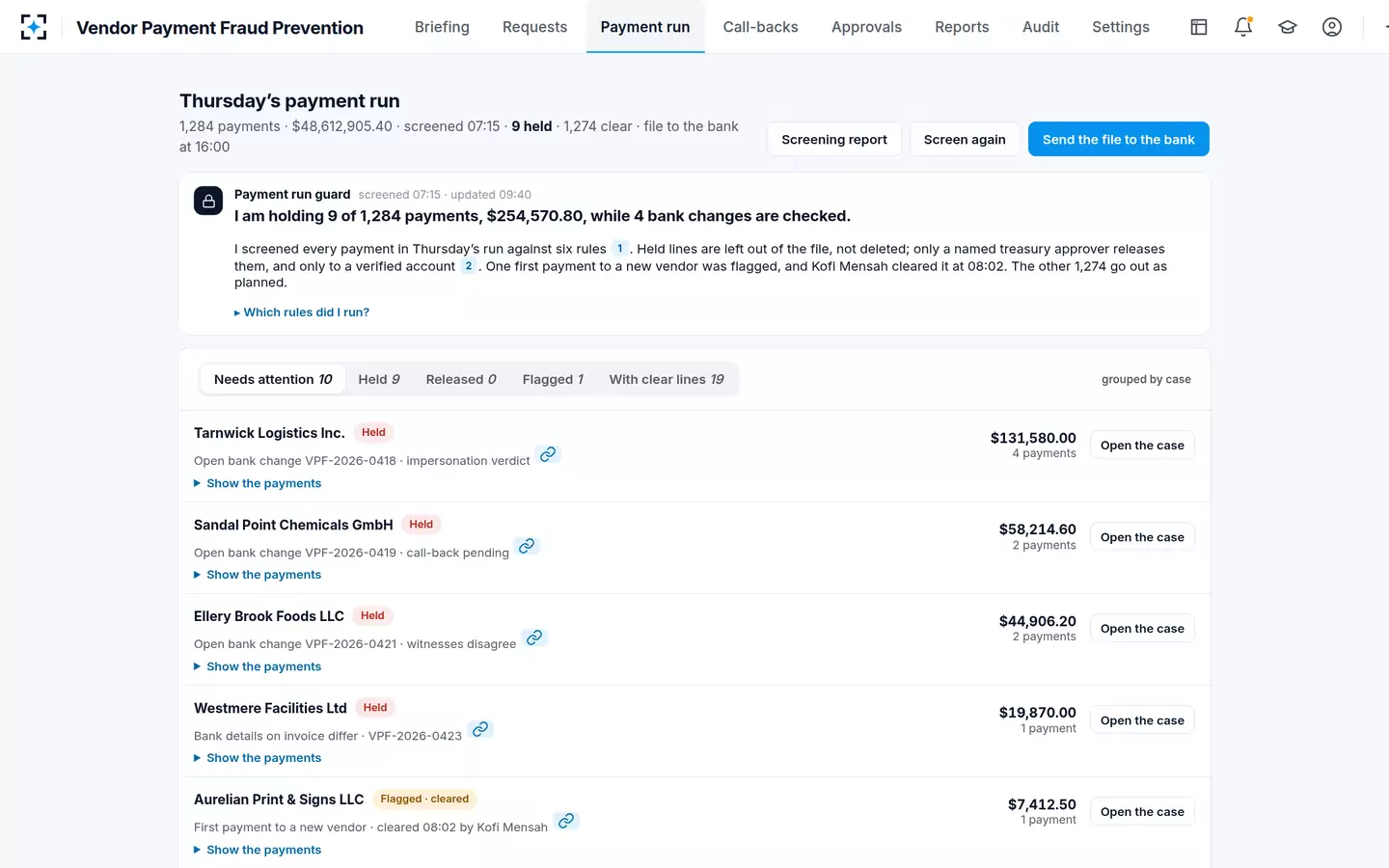Open the Screening report
The height and width of the screenshot is (868, 1389).
(834, 140)
